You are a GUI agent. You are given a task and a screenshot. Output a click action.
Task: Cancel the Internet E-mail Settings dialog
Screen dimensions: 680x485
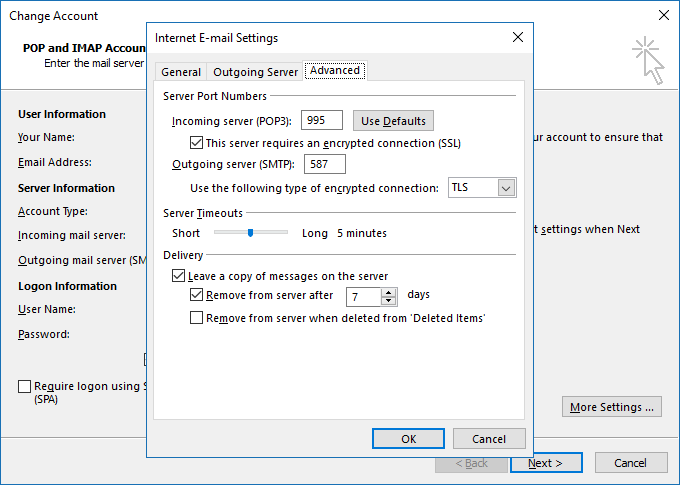click(x=489, y=439)
